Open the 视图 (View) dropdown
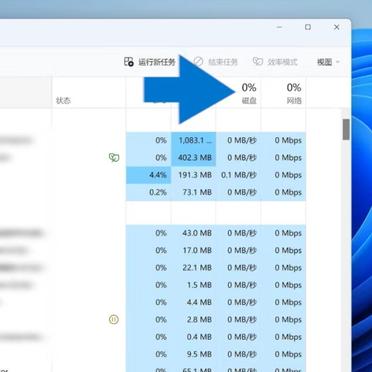Viewport: 372px width, 372px height. pyautogui.click(x=328, y=62)
